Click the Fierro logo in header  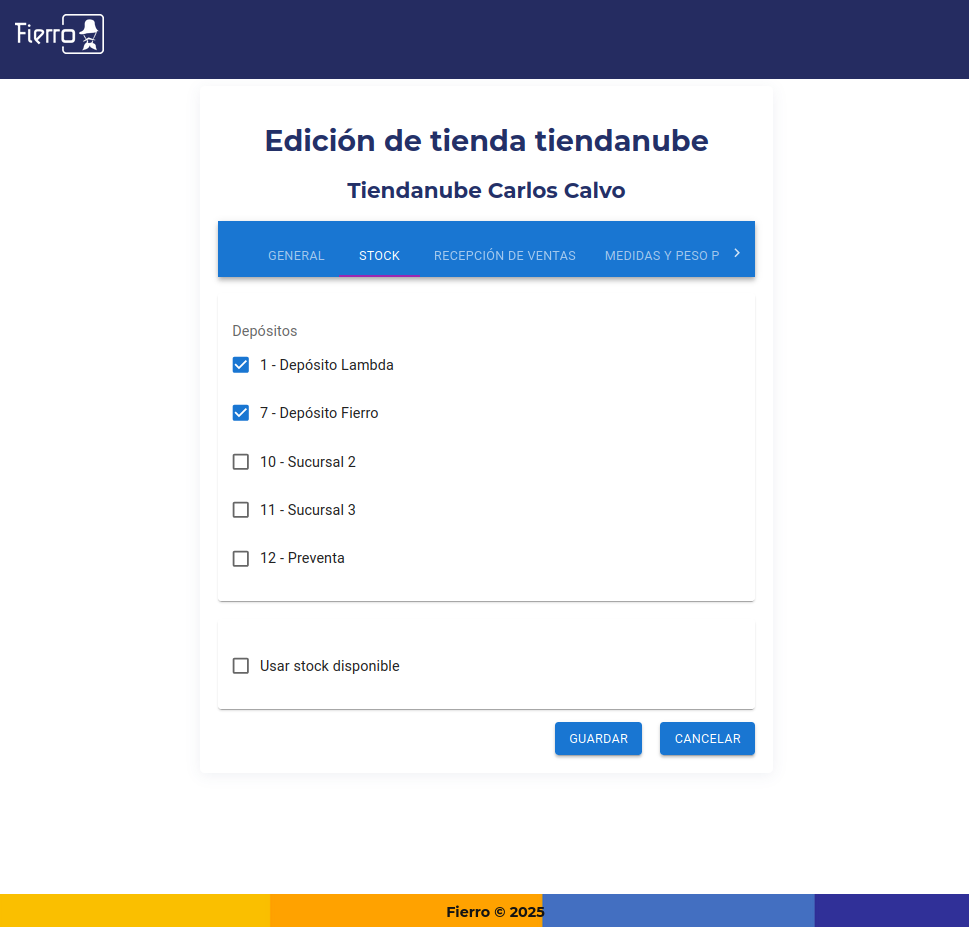pos(60,35)
